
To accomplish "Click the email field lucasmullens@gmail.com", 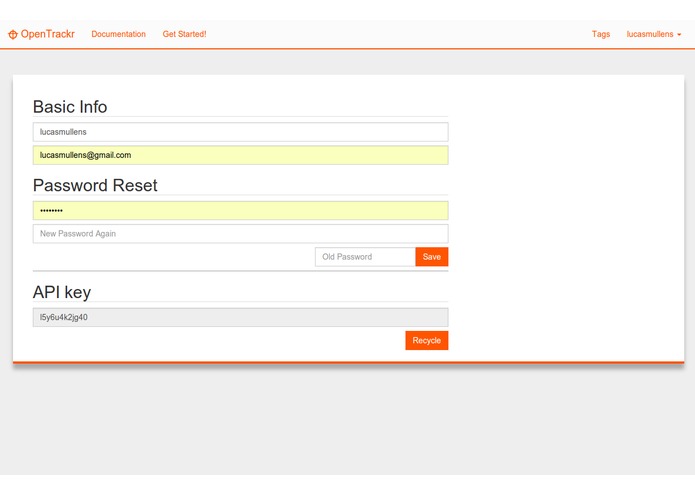I will point(240,155).
